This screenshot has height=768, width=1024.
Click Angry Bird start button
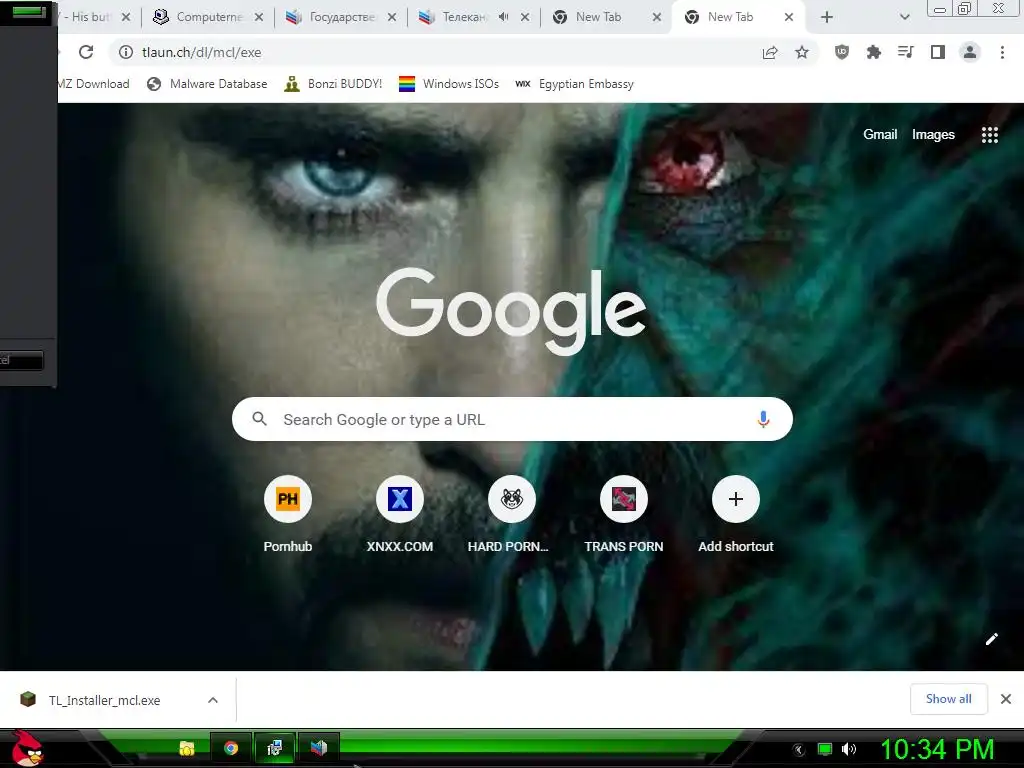[27, 748]
